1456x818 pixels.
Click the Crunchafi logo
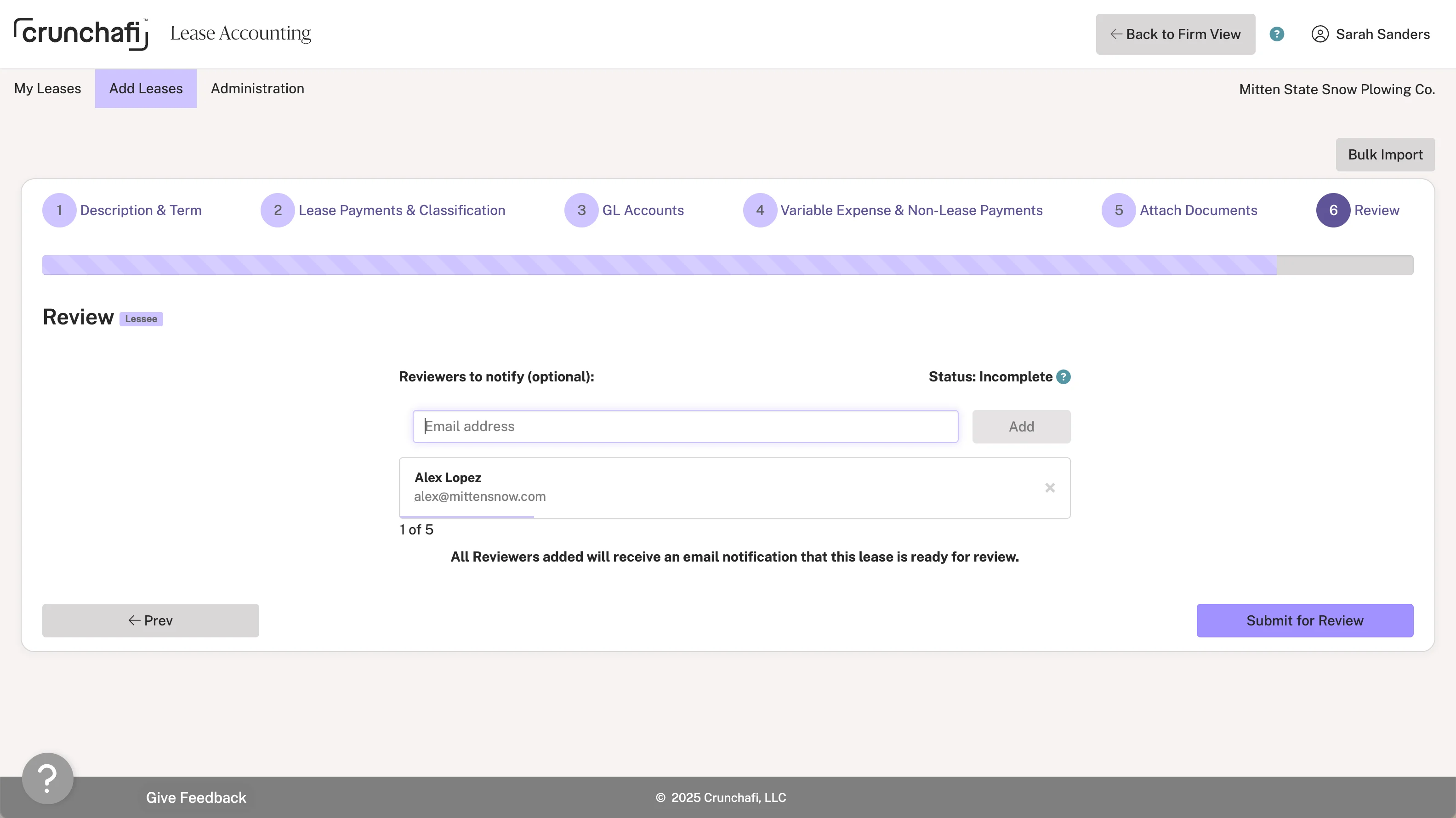pyautogui.click(x=81, y=34)
